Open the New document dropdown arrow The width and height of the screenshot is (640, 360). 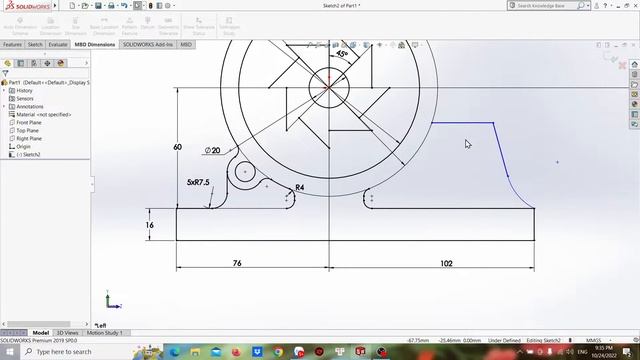click(78, 6)
